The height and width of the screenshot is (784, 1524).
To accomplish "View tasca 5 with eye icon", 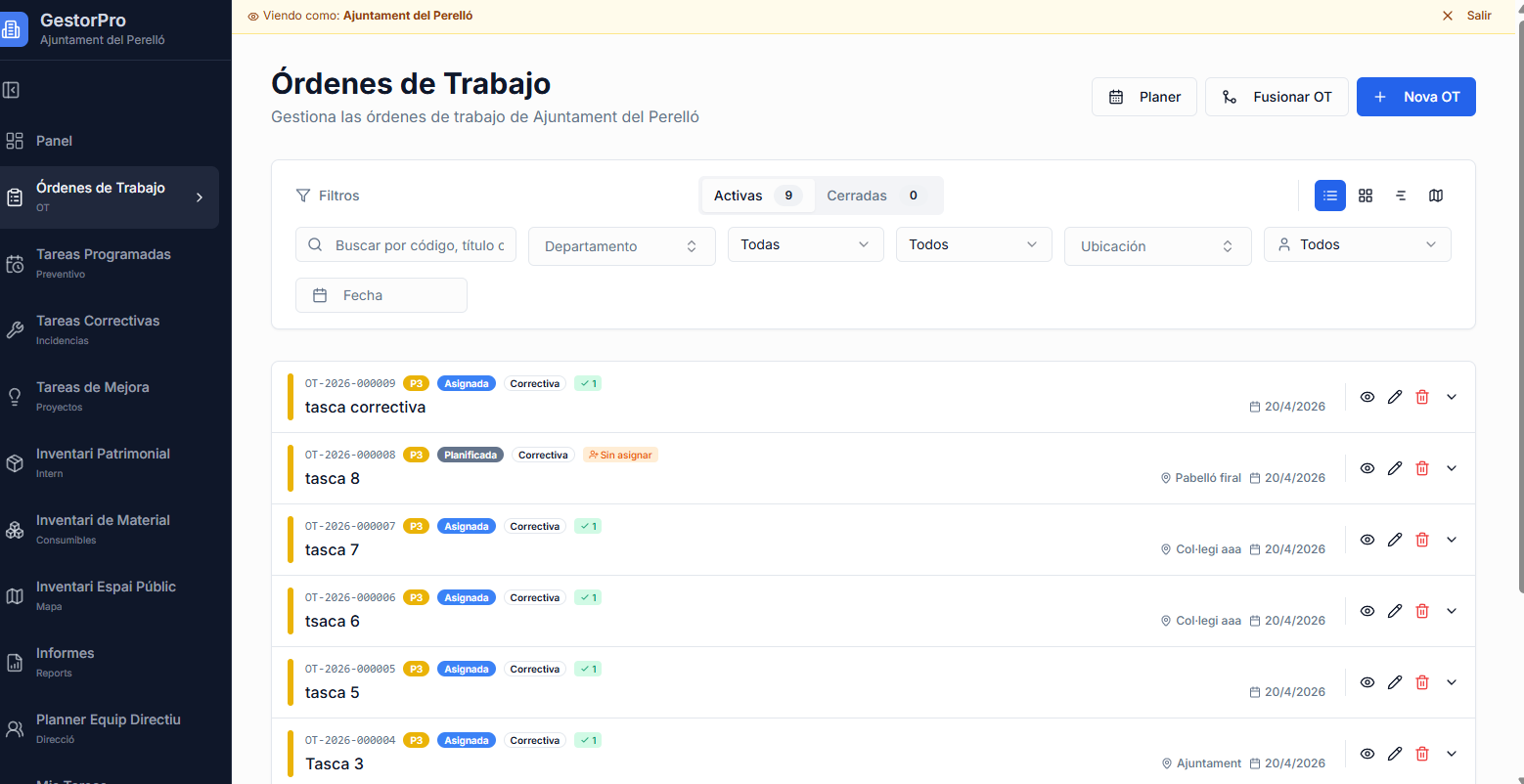I will tap(1367, 682).
